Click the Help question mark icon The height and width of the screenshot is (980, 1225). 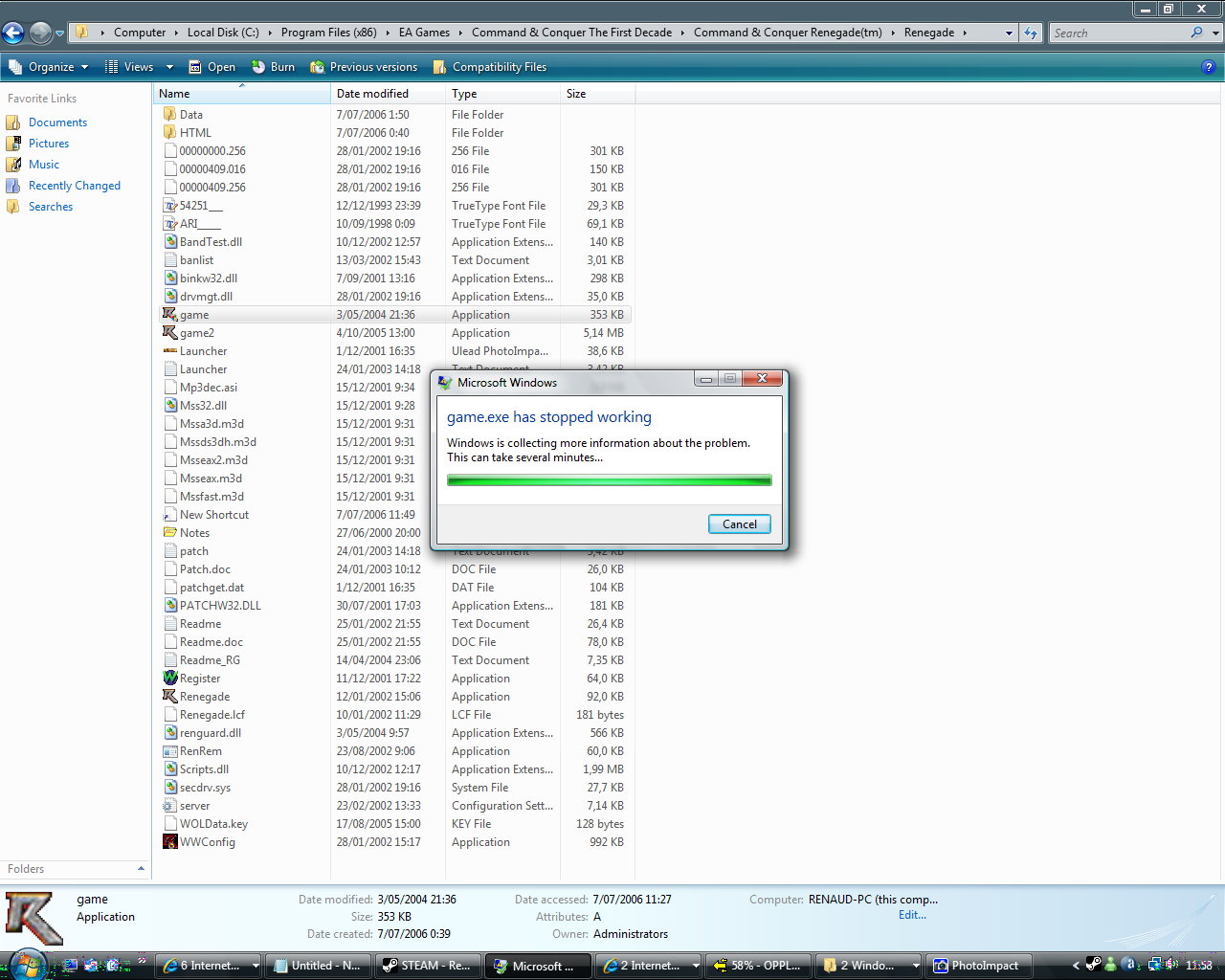[1208, 67]
